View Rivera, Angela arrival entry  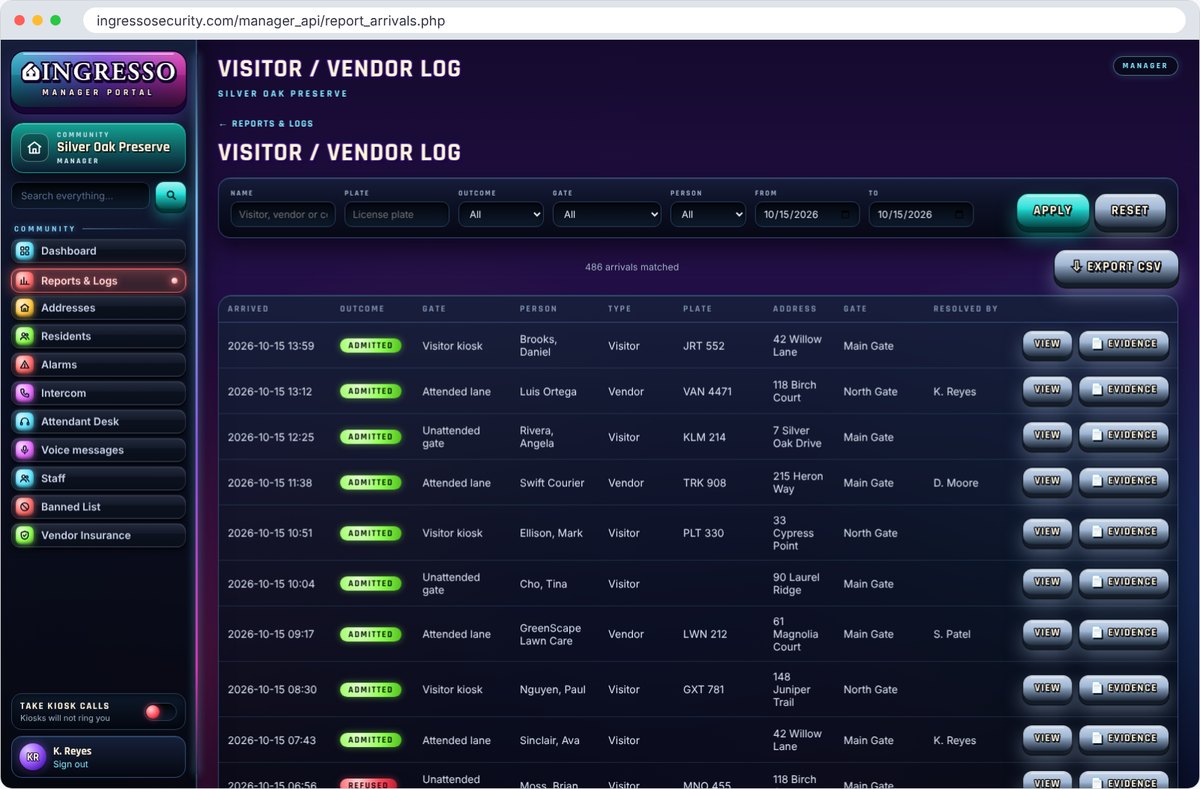[1047, 435]
